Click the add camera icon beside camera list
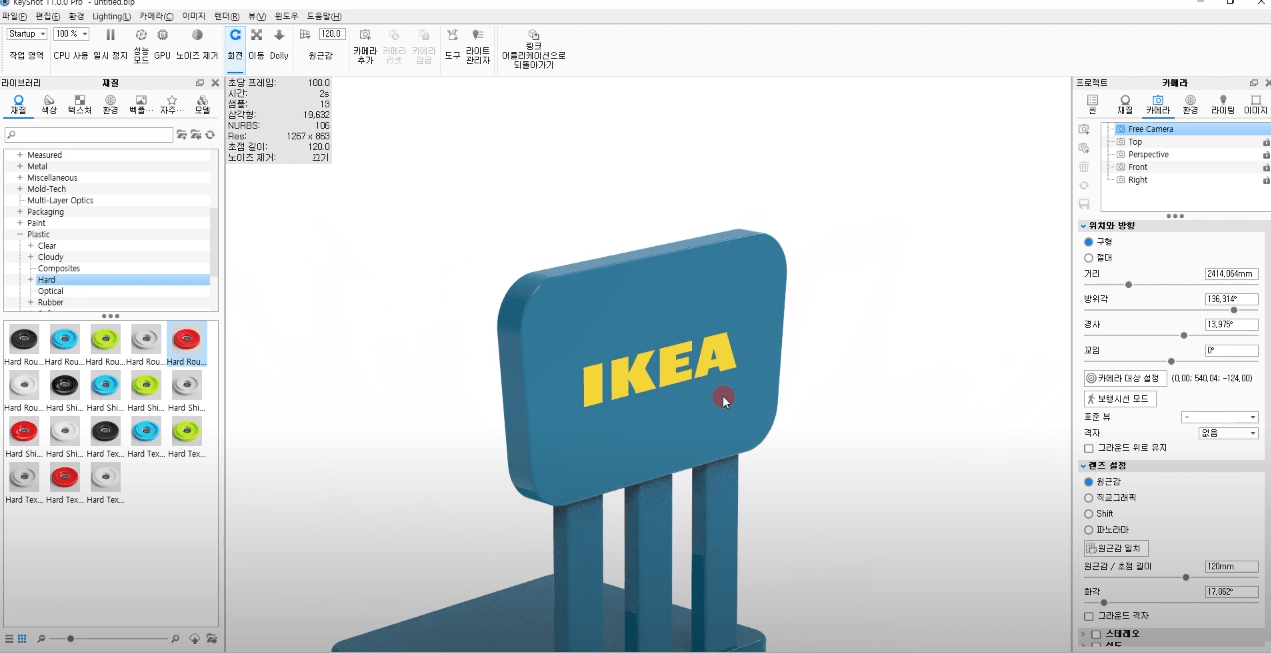This screenshot has width=1271, height=653. (x=1084, y=129)
